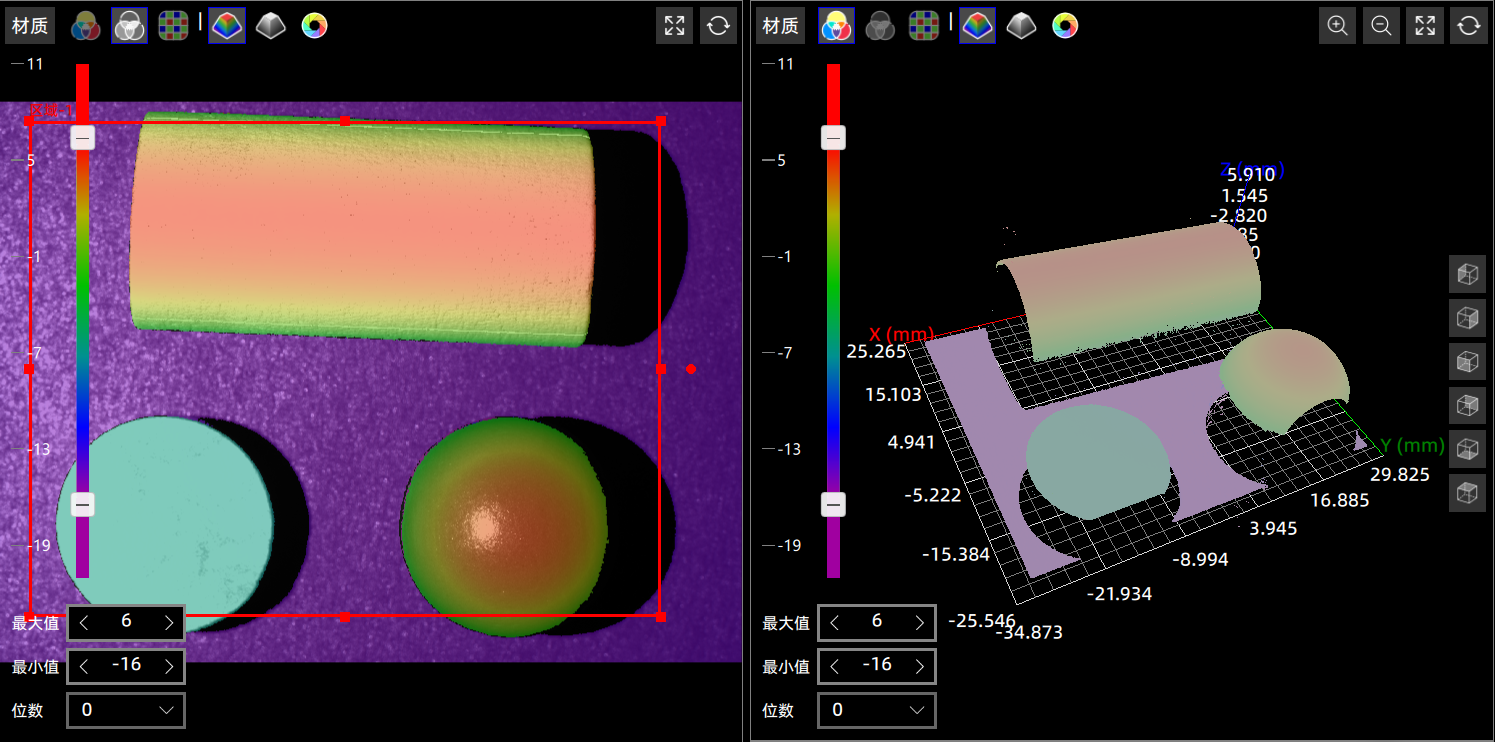
Task: Select gray shaded pyramid icon in 3D panel
Action: coord(1021,26)
